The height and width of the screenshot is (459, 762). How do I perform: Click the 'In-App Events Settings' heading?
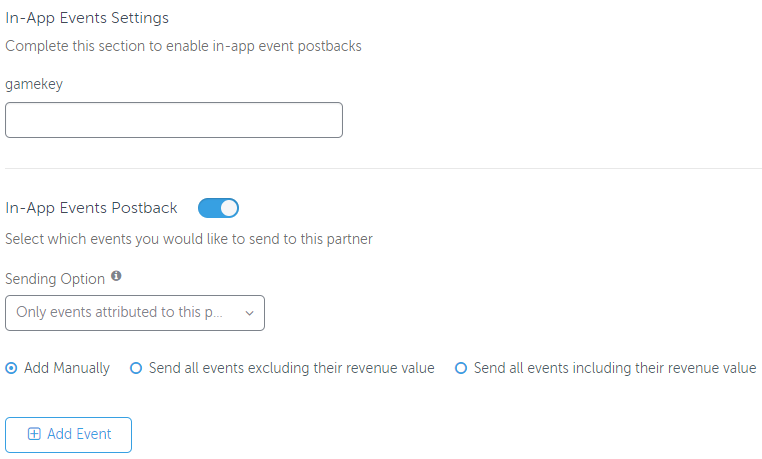point(87,18)
